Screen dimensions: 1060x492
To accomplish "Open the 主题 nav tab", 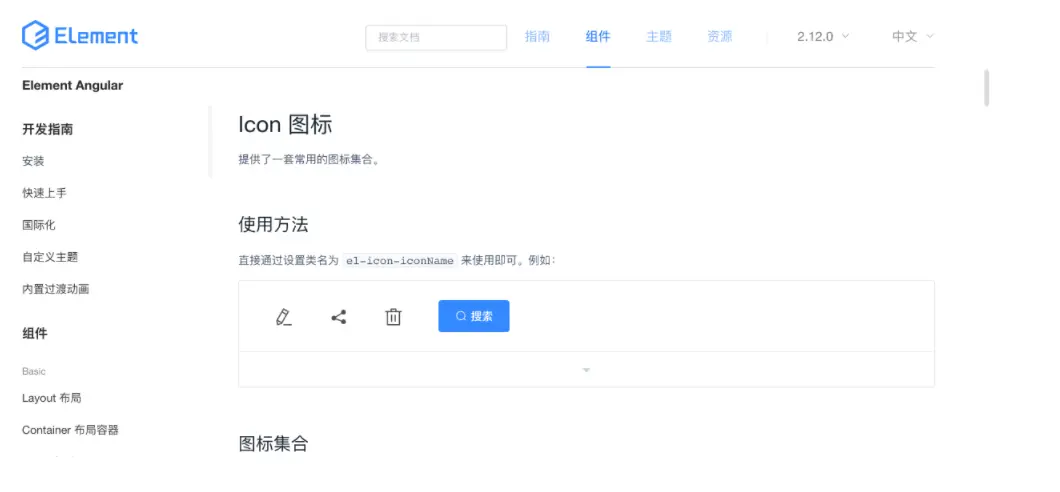I will point(659,36).
